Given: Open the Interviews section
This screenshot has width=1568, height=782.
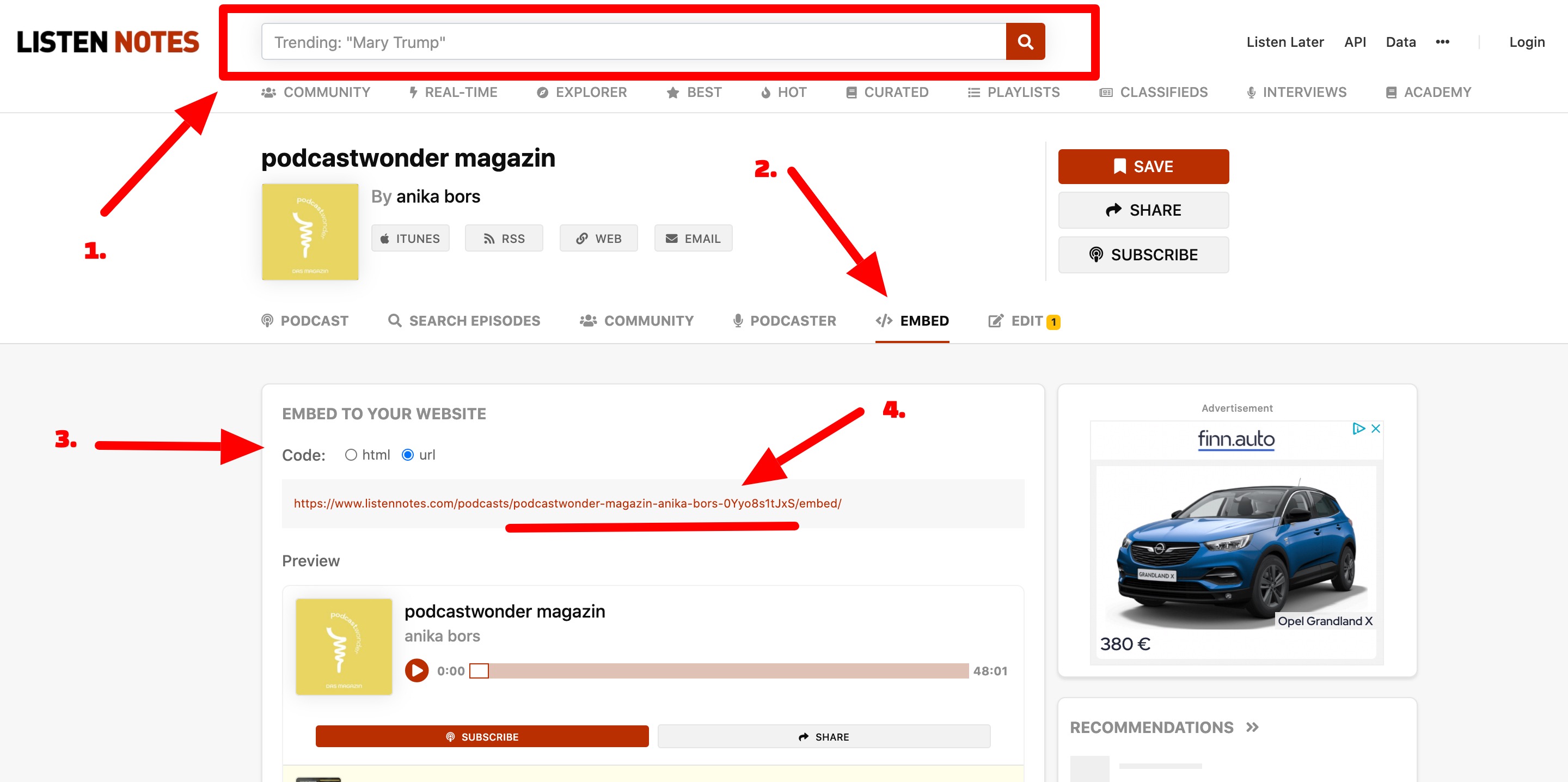Looking at the screenshot, I should pos(1296,92).
